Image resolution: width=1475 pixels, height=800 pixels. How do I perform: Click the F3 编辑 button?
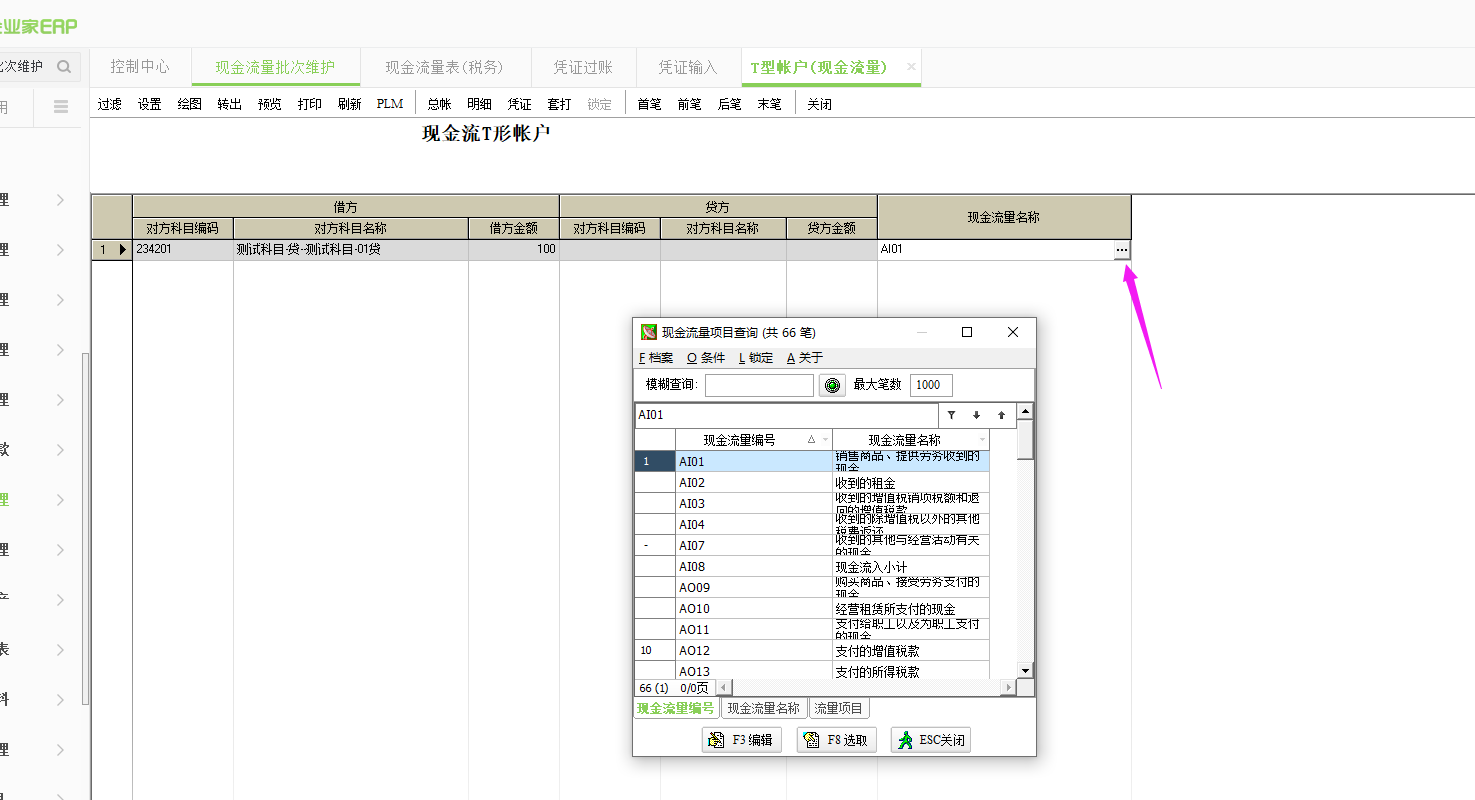click(742, 740)
